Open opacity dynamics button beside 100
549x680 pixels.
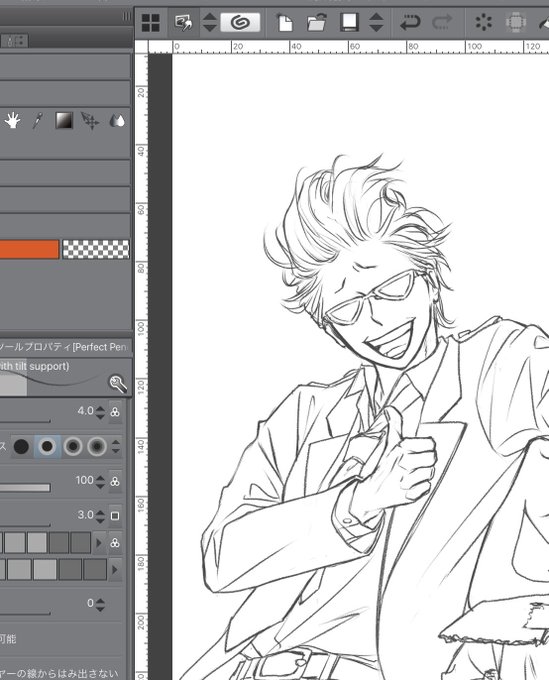pos(115,481)
